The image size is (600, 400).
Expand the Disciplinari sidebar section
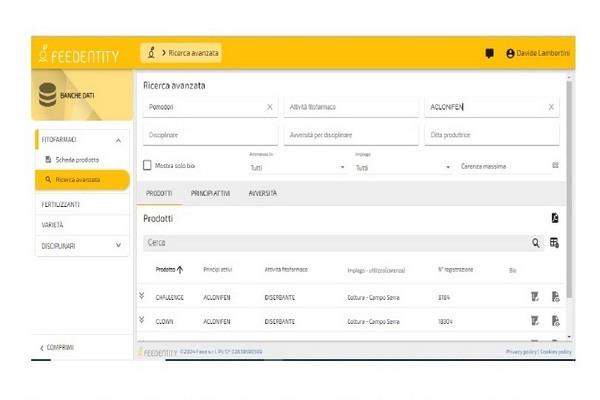(118, 245)
